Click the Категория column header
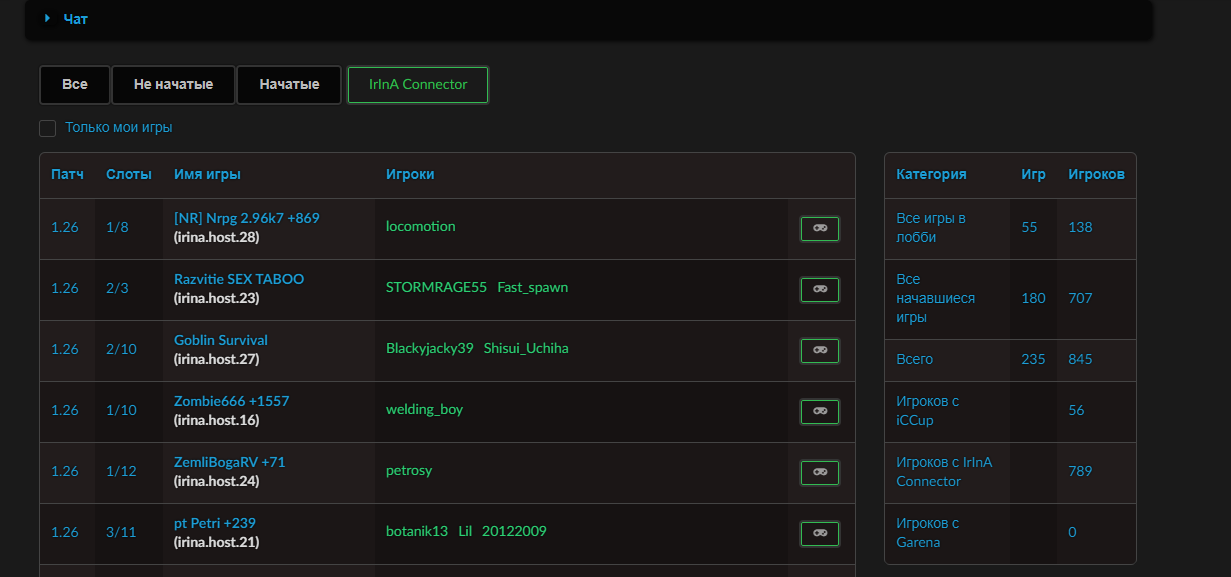Viewport: 1231px width, 577px height. coord(931,174)
